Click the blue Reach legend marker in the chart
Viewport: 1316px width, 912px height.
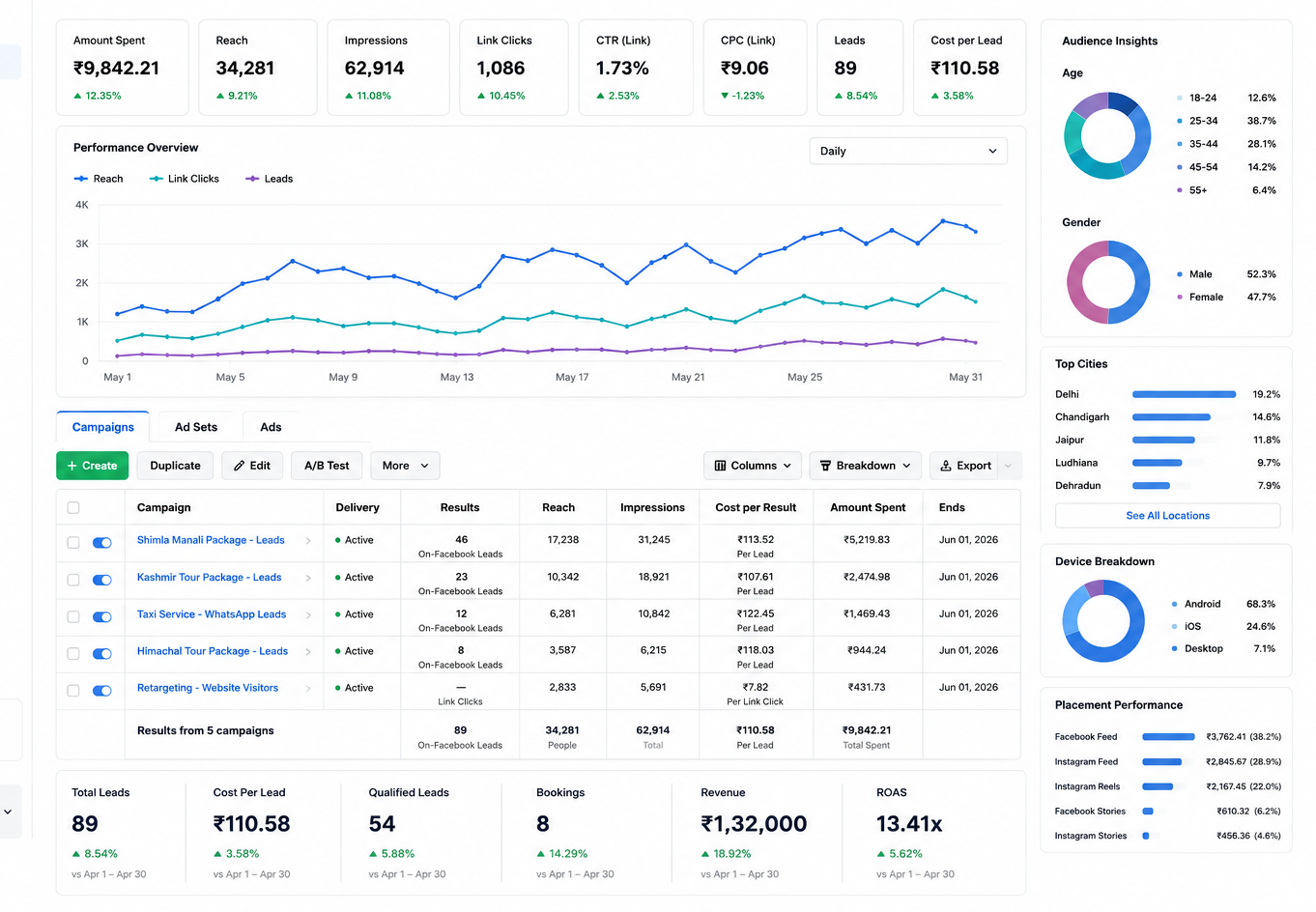(81, 179)
